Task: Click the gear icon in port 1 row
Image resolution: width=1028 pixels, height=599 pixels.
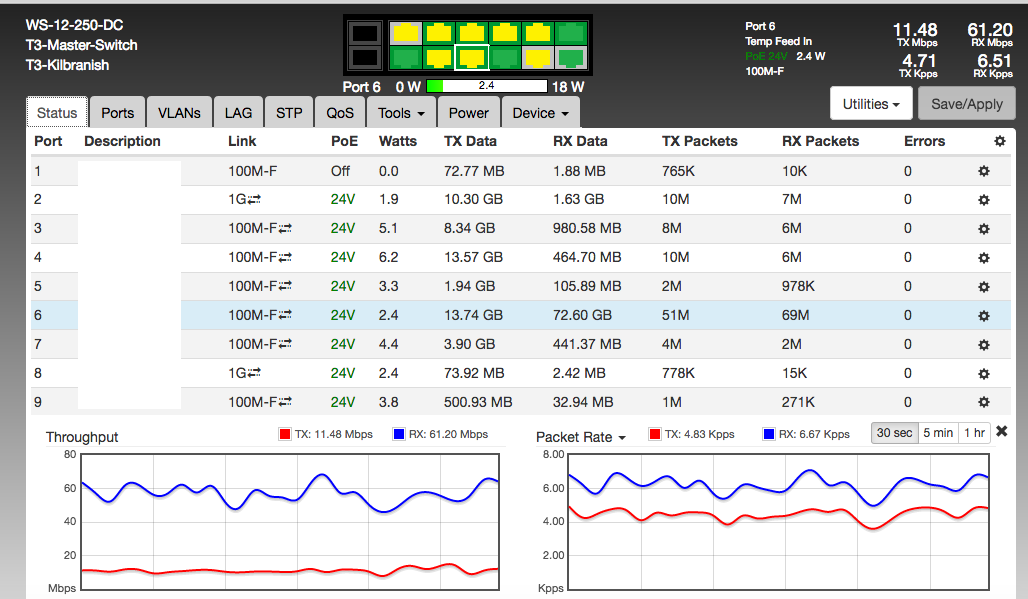Action: [x=983, y=171]
